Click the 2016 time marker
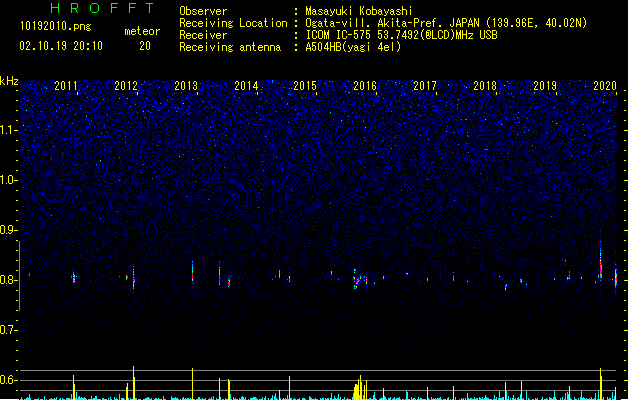This screenshot has width=629, height=400. coord(365,86)
